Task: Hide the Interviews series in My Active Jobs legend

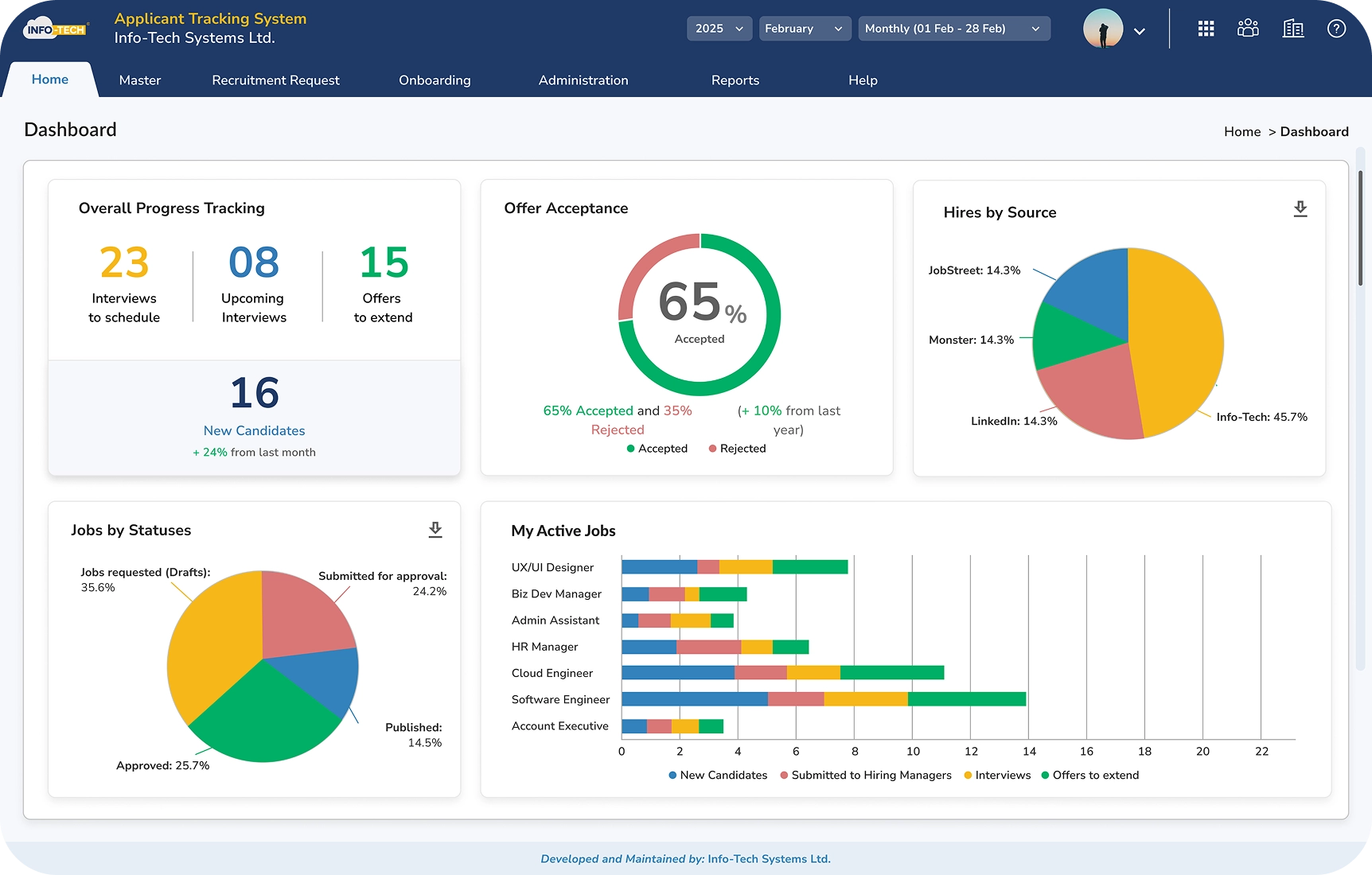Action: click(x=996, y=775)
